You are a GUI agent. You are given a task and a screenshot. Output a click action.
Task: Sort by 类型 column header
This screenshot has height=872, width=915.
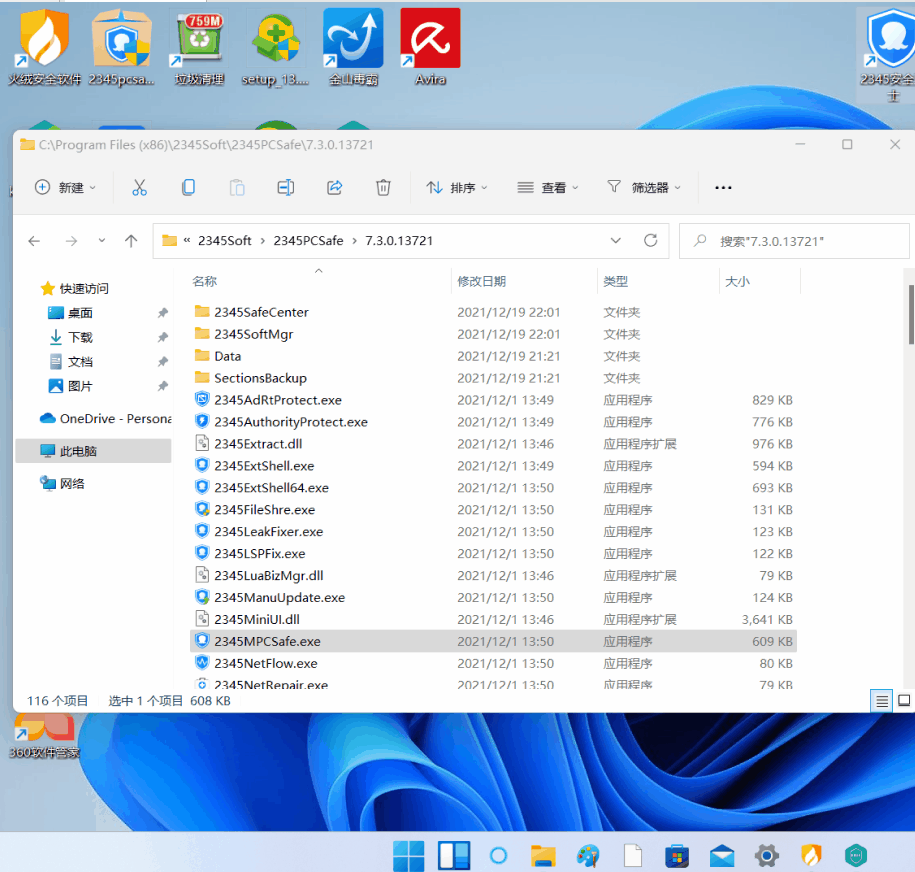tap(615, 281)
